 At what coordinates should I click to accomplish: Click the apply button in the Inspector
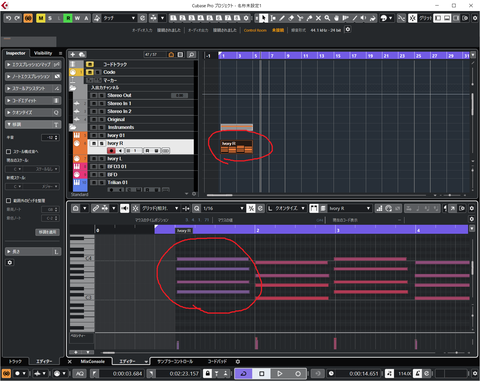click(x=47, y=232)
